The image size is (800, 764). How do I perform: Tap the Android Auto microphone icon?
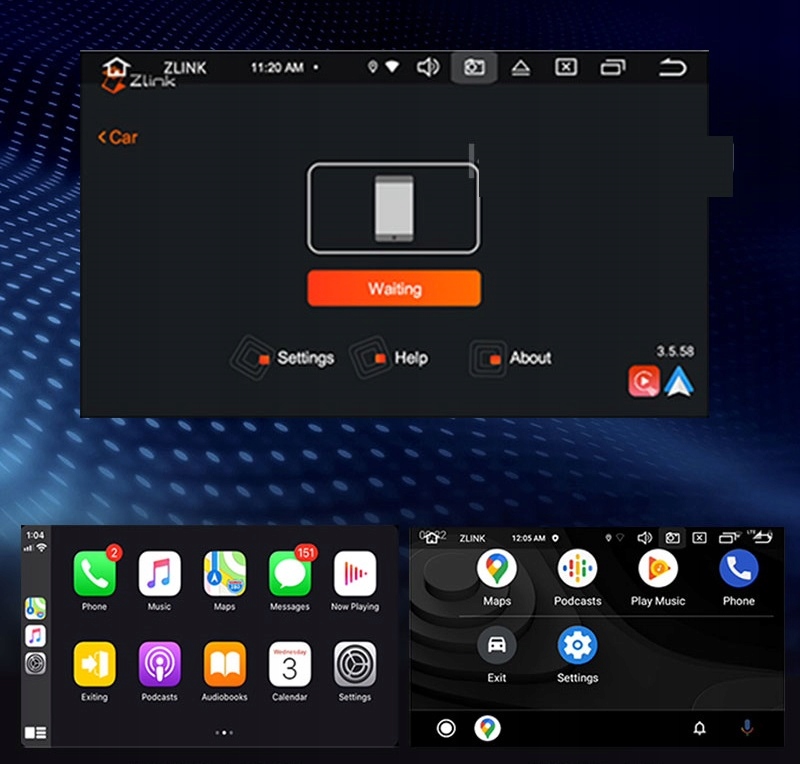746,728
